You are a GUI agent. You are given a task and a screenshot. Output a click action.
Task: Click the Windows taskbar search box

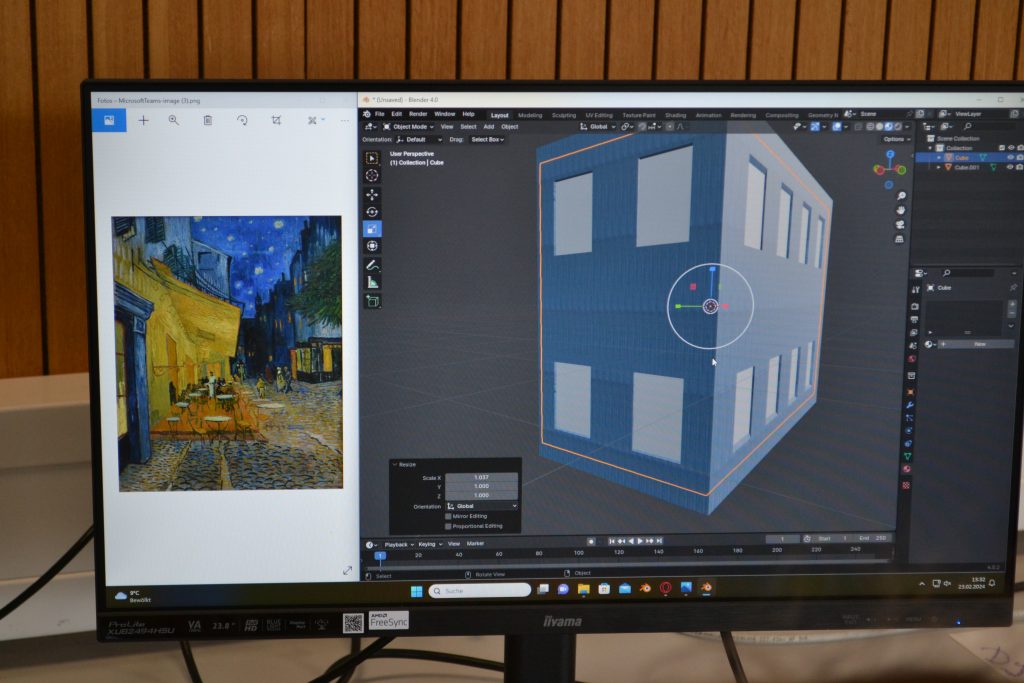click(479, 591)
